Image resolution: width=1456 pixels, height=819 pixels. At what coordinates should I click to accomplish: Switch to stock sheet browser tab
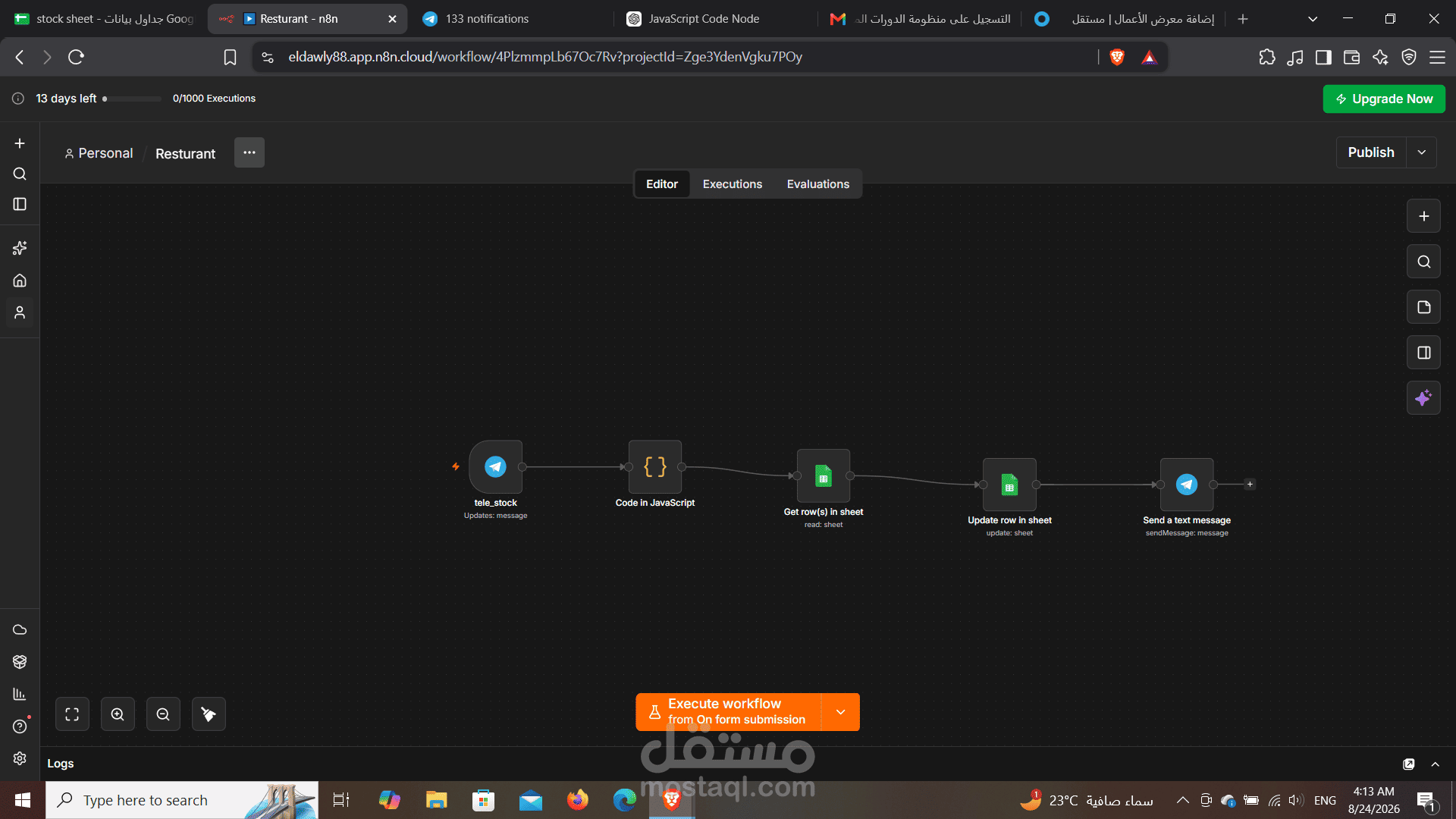[x=105, y=19]
